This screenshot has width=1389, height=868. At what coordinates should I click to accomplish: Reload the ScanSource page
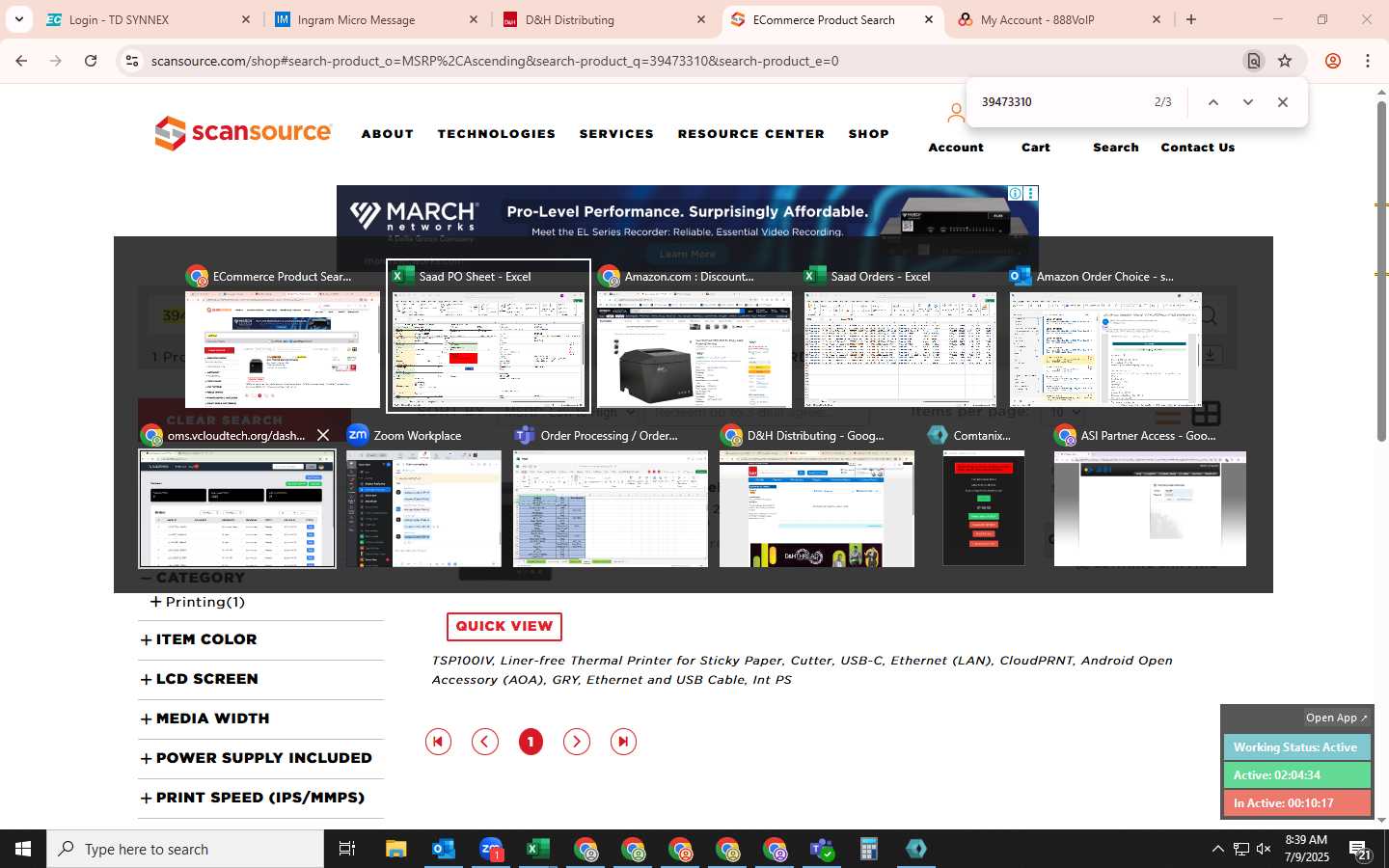(x=91, y=61)
